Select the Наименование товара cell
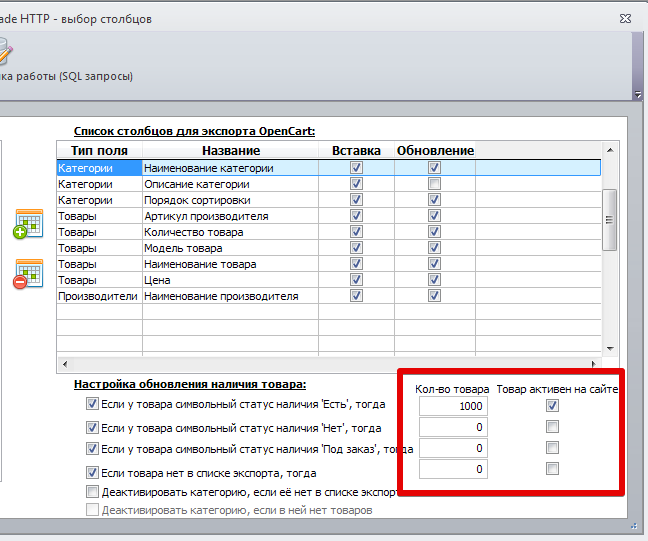648x541 pixels. click(x=230, y=264)
